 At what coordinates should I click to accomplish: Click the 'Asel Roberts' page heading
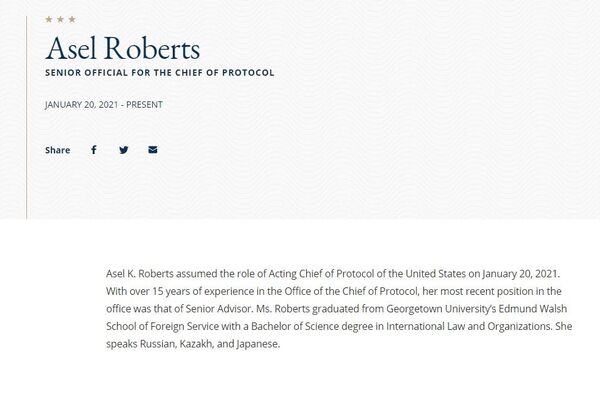pos(122,48)
